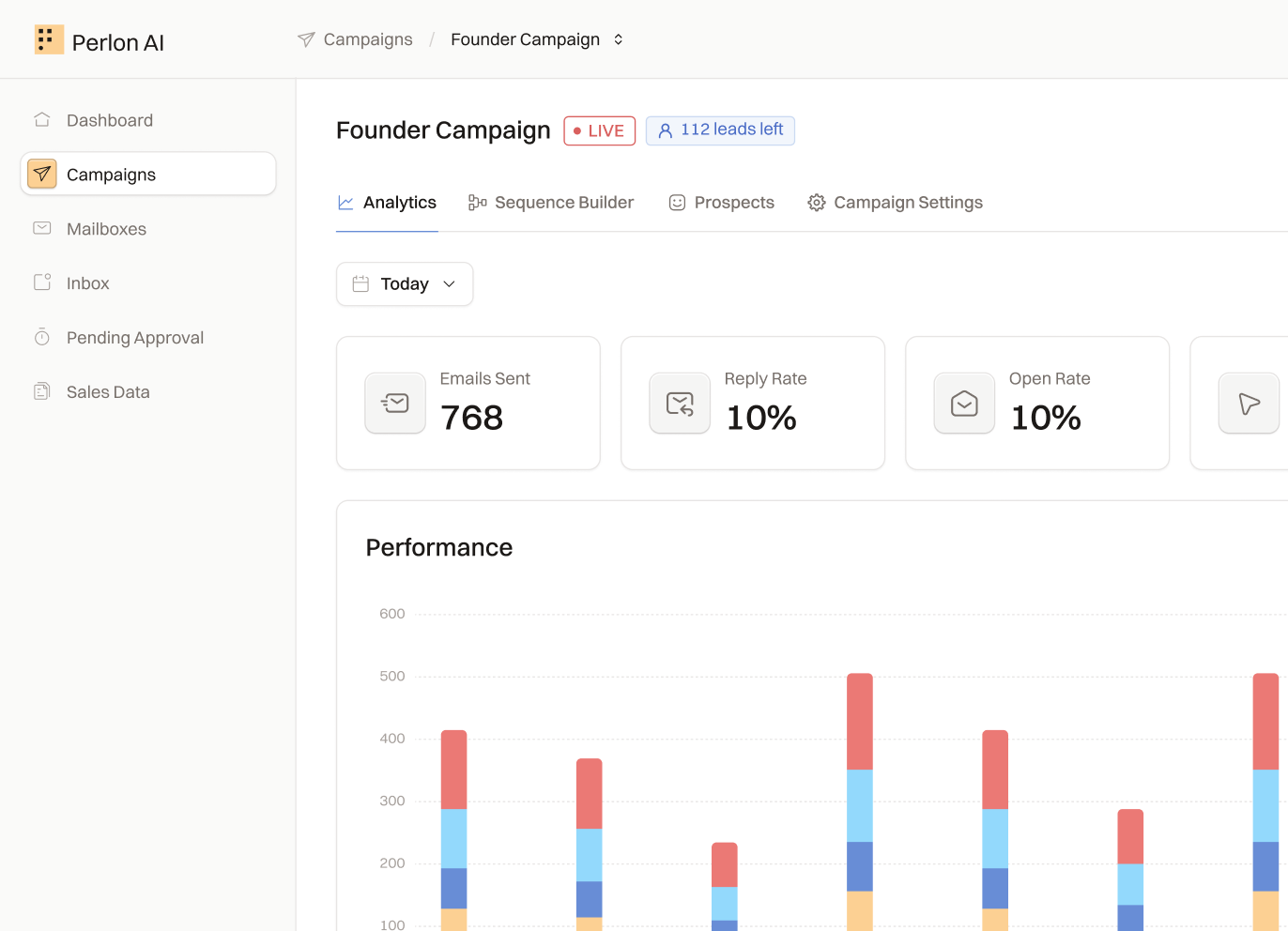Select the Campaigns paper plane icon in sidebar
This screenshot has height=931, width=1288.
pyautogui.click(x=42, y=174)
